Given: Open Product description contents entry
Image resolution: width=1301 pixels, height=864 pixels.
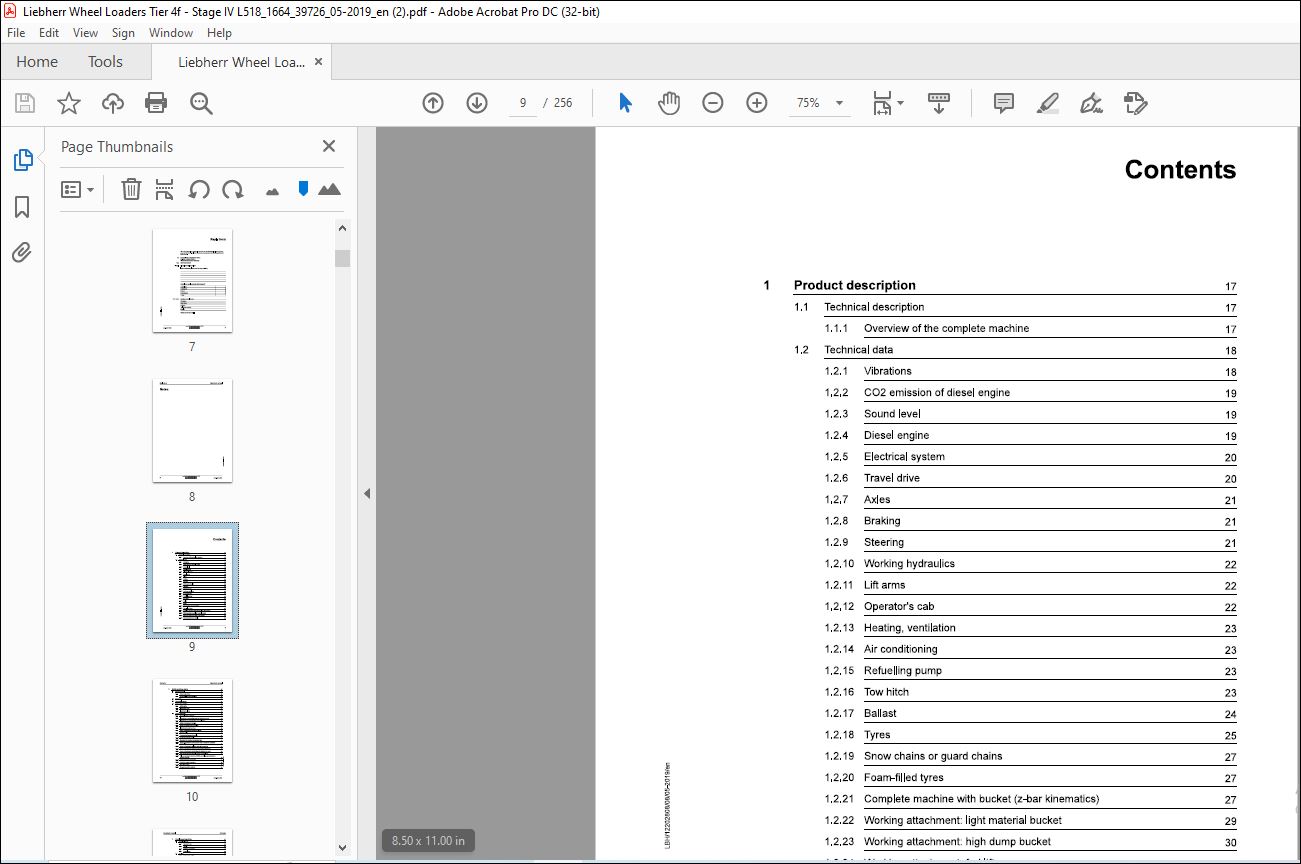Looking at the screenshot, I should (x=854, y=285).
